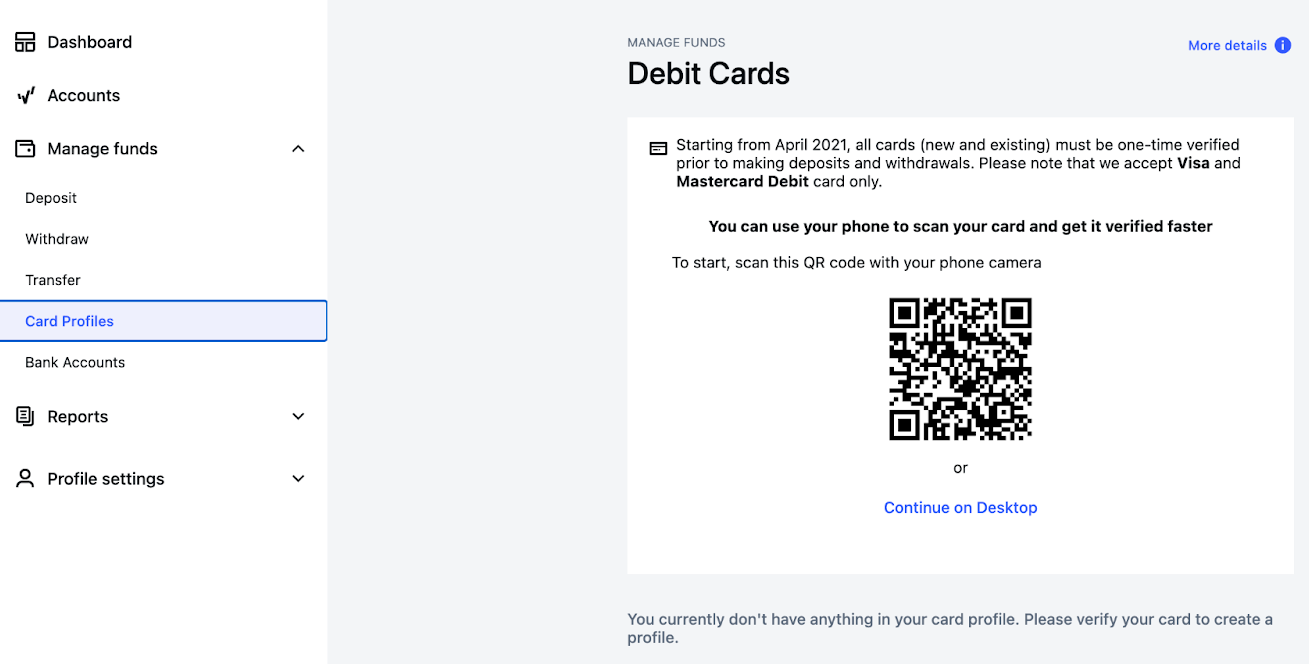This screenshot has height=664, width=1309.
Task: Click the QR code image
Action: coord(960,369)
